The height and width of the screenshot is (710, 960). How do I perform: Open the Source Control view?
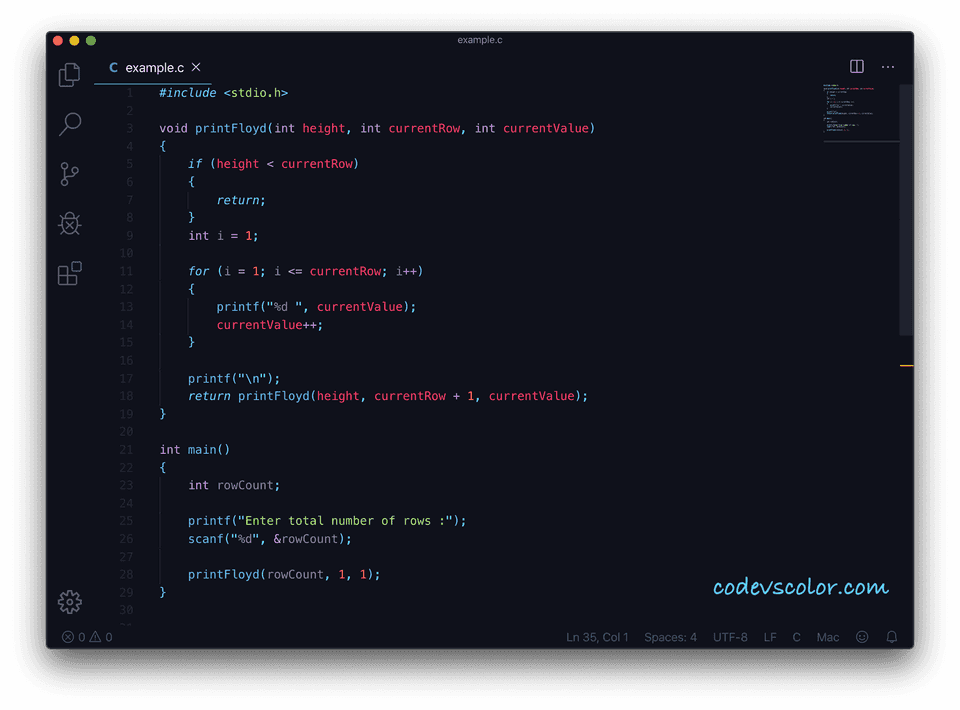[69, 174]
